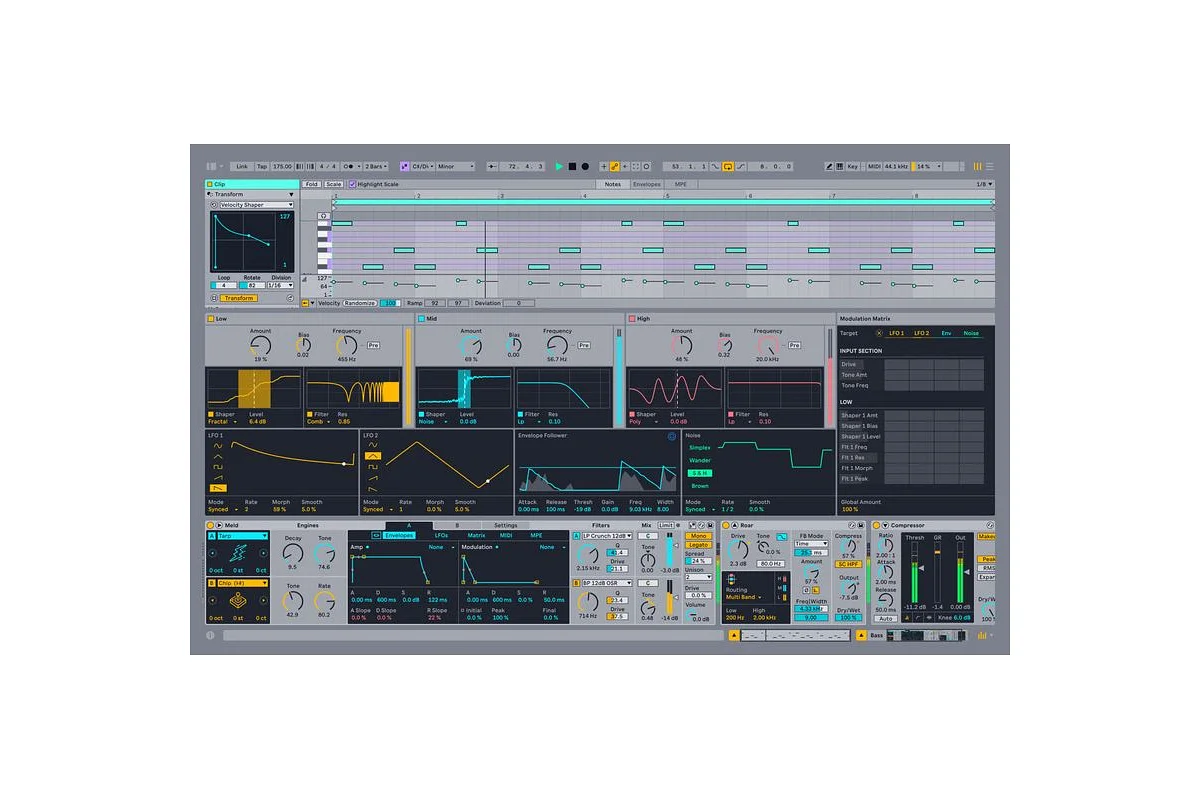The image size is (1200, 800).
Task: Click the yellow track icon beside Bass
Action: 861,635
